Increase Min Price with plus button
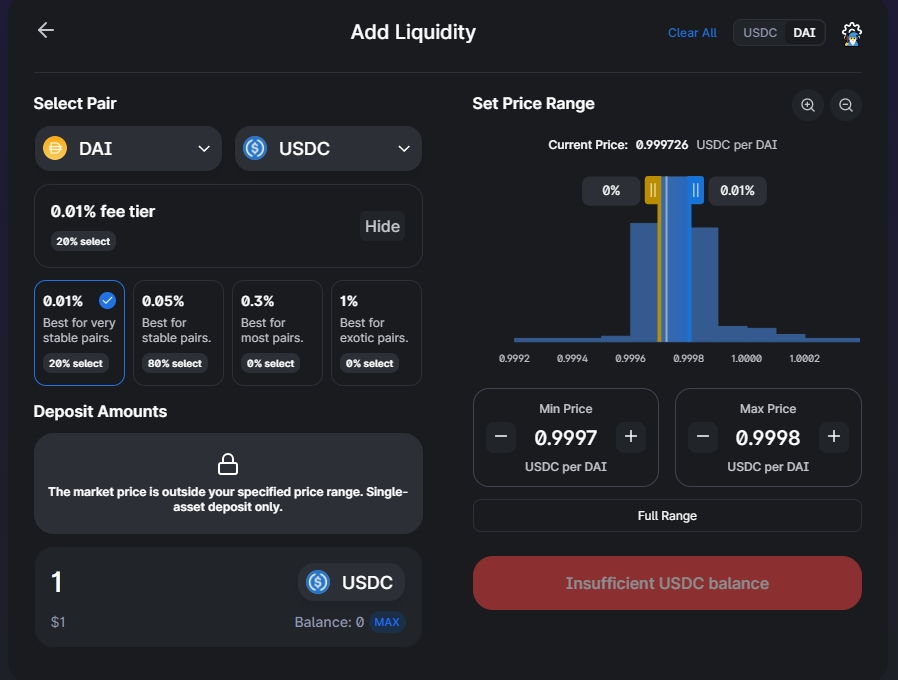 pos(631,437)
